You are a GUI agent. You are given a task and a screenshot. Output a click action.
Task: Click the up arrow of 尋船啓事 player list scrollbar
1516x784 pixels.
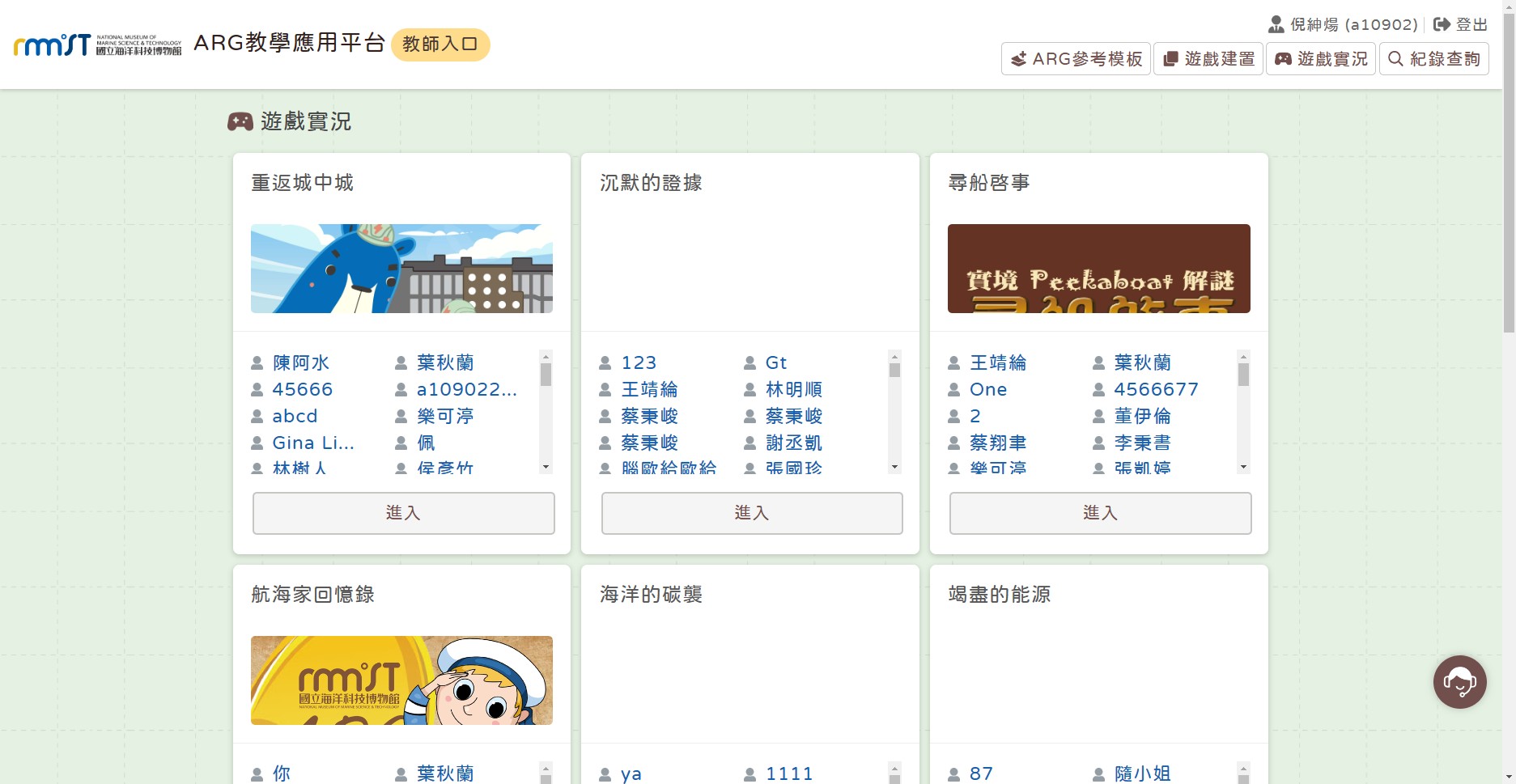(x=1243, y=356)
